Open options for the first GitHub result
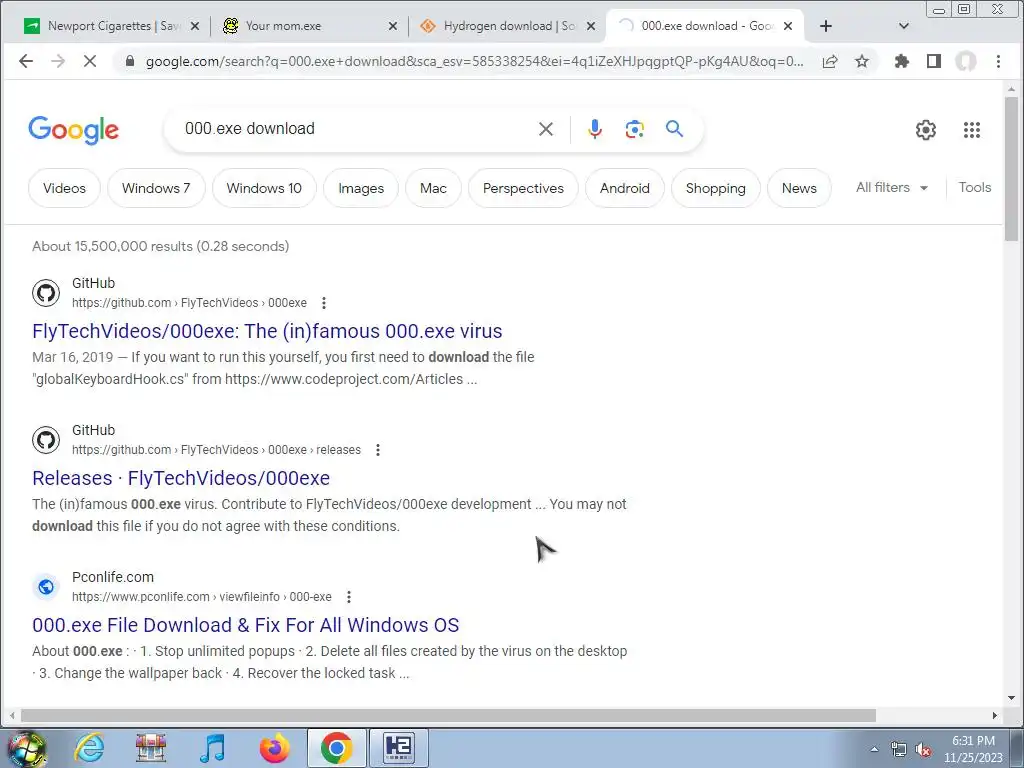This screenshot has width=1024, height=768. [324, 303]
